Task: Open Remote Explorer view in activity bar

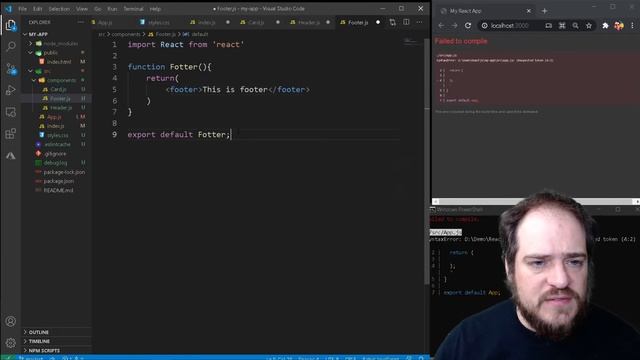Action: [11, 112]
